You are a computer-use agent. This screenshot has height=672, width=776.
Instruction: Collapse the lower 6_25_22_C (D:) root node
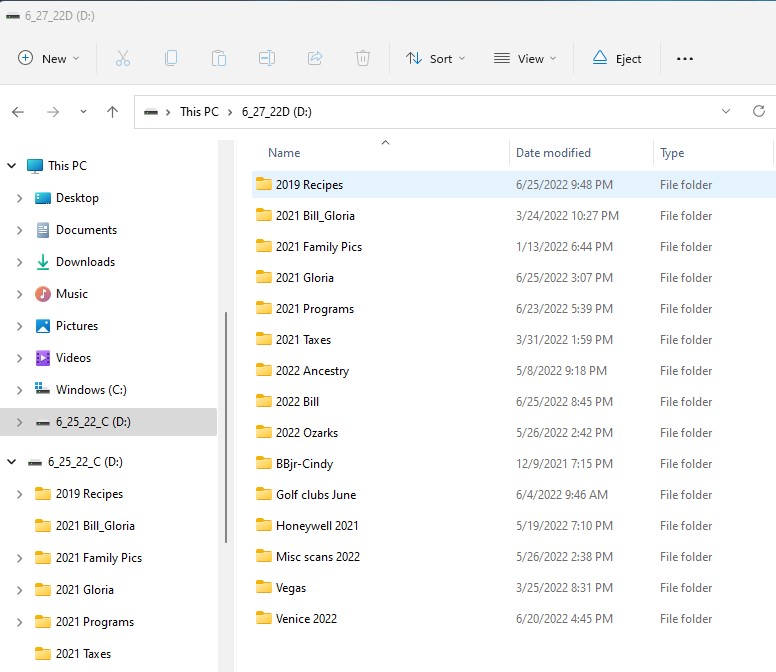pos(12,462)
